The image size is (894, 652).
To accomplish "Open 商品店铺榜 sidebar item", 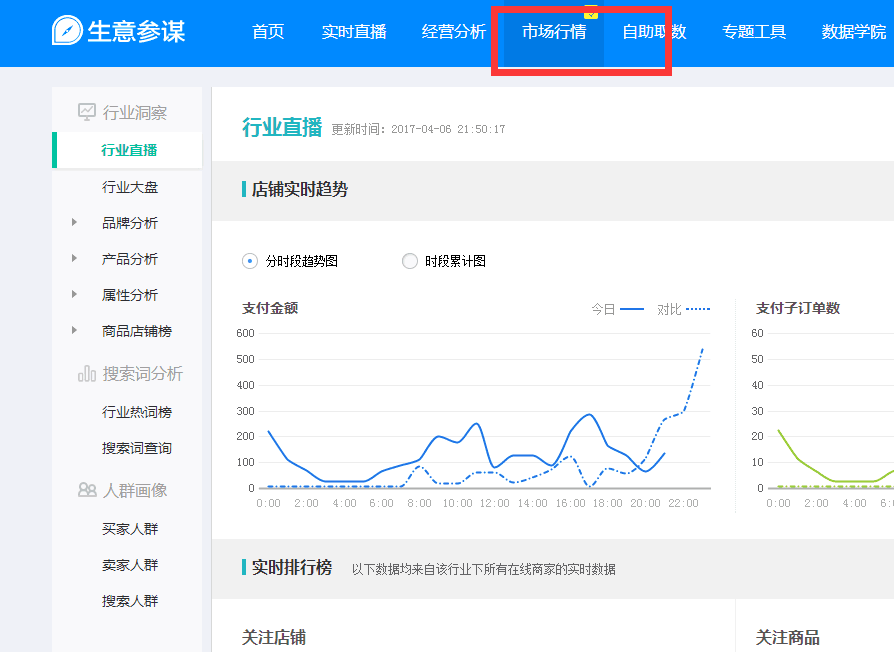I will coord(137,331).
